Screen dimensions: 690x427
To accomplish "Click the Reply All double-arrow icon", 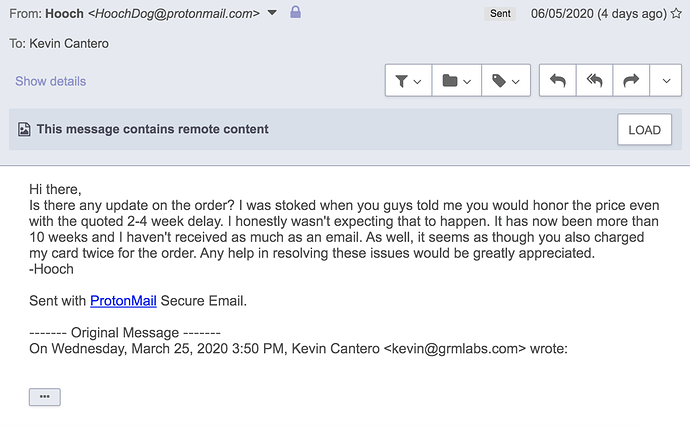I will (594, 81).
